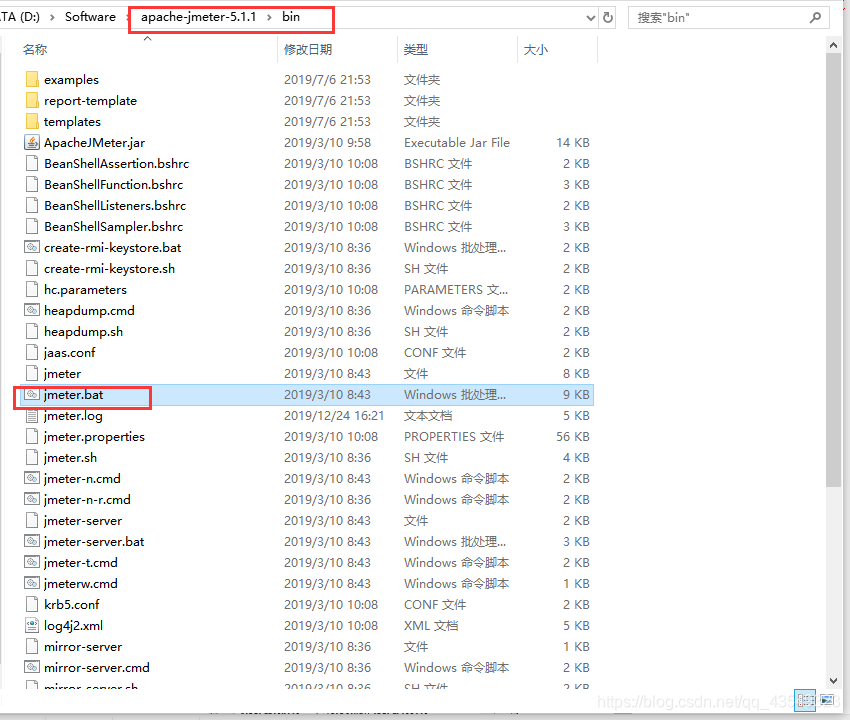Click the PROPERTIES 文件 type cell

[454, 436]
